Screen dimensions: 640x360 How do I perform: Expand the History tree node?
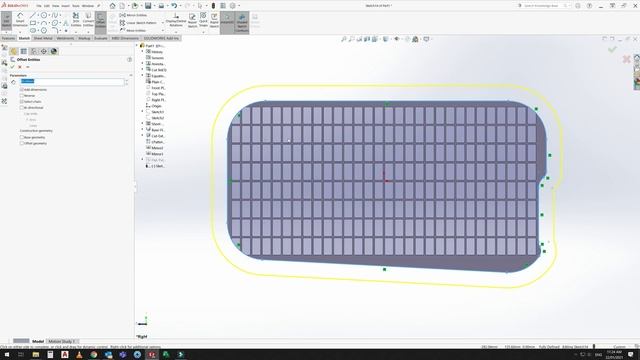click(x=142, y=52)
